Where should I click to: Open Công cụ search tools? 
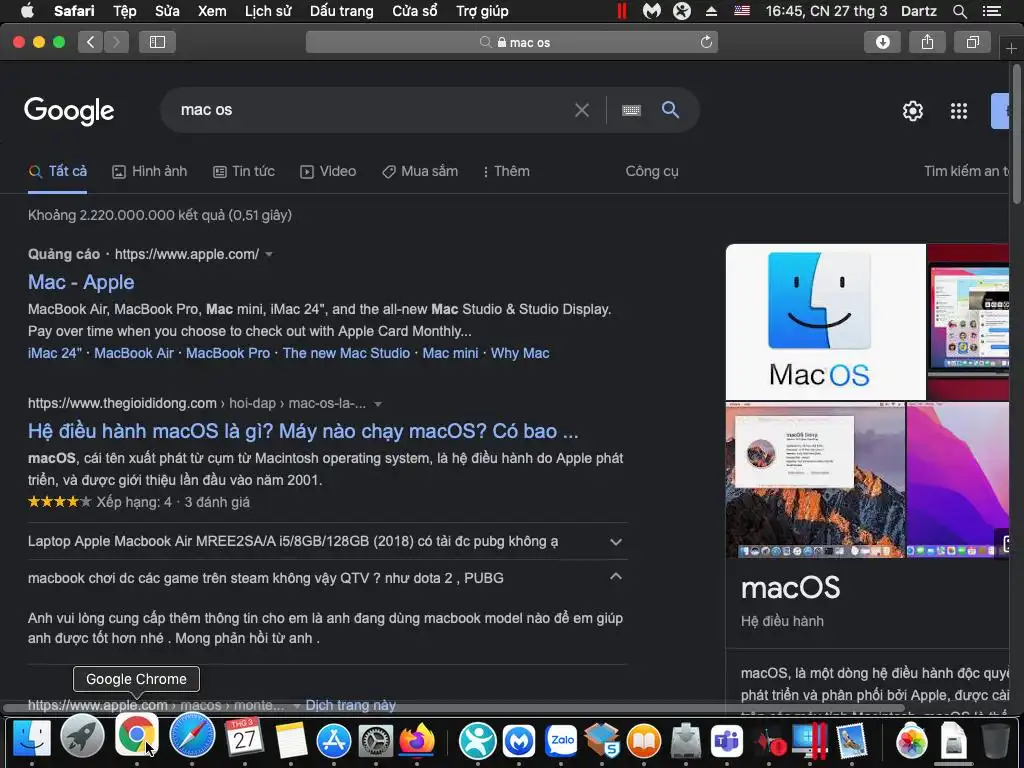tap(652, 171)
